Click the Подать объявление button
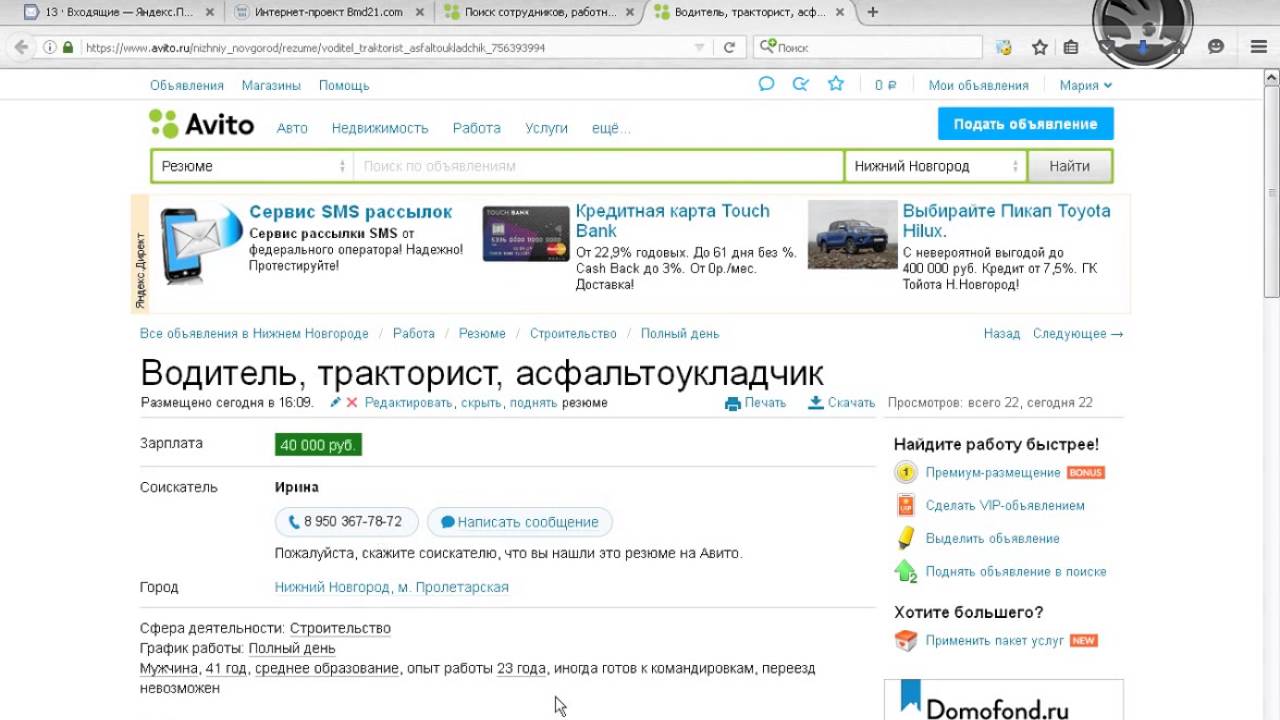The width and height of the screenshot is (1280, 720). [1025, 124]
